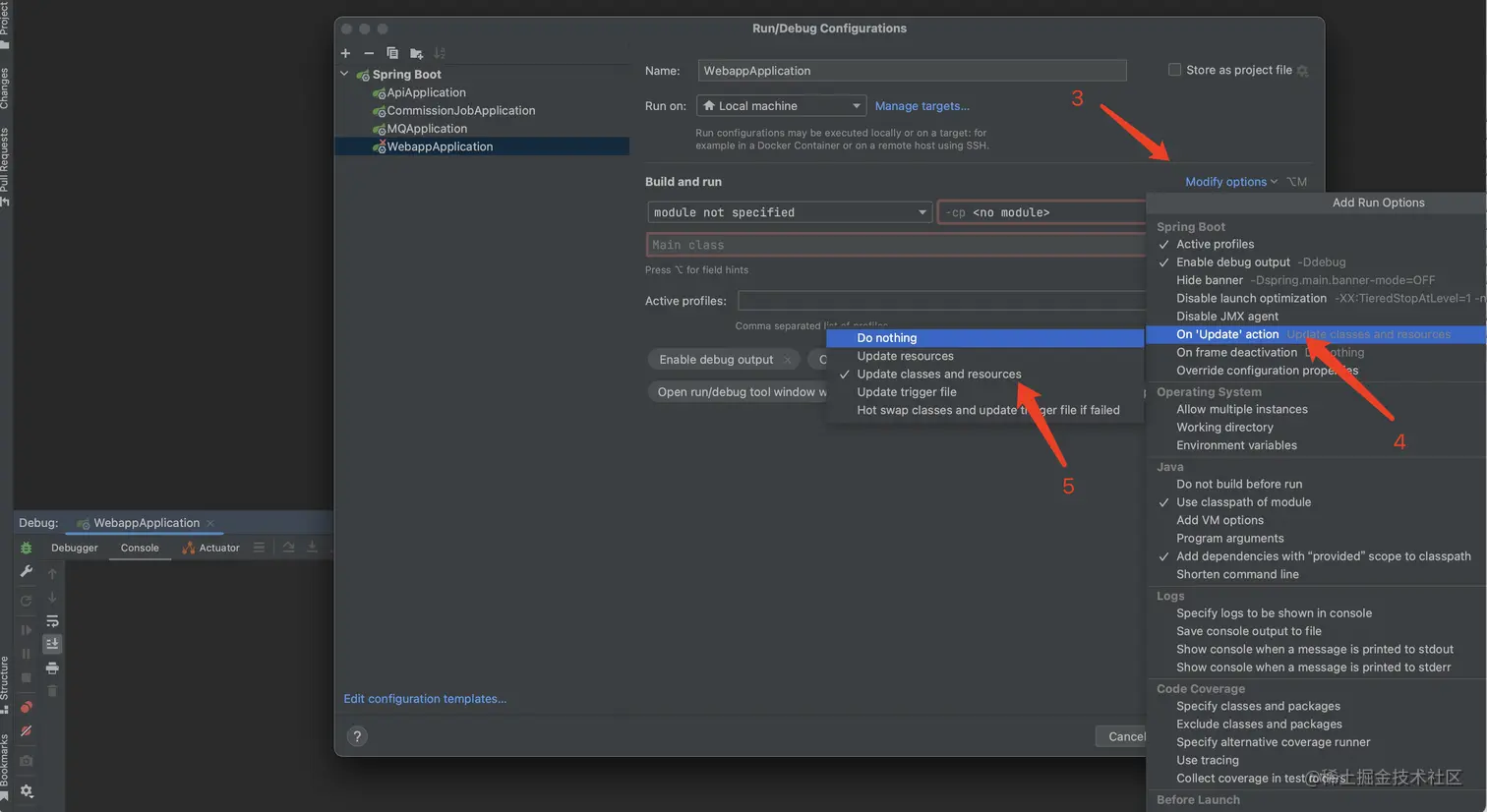Toggle the soft-wrap icon in the console

click(52, 620)
